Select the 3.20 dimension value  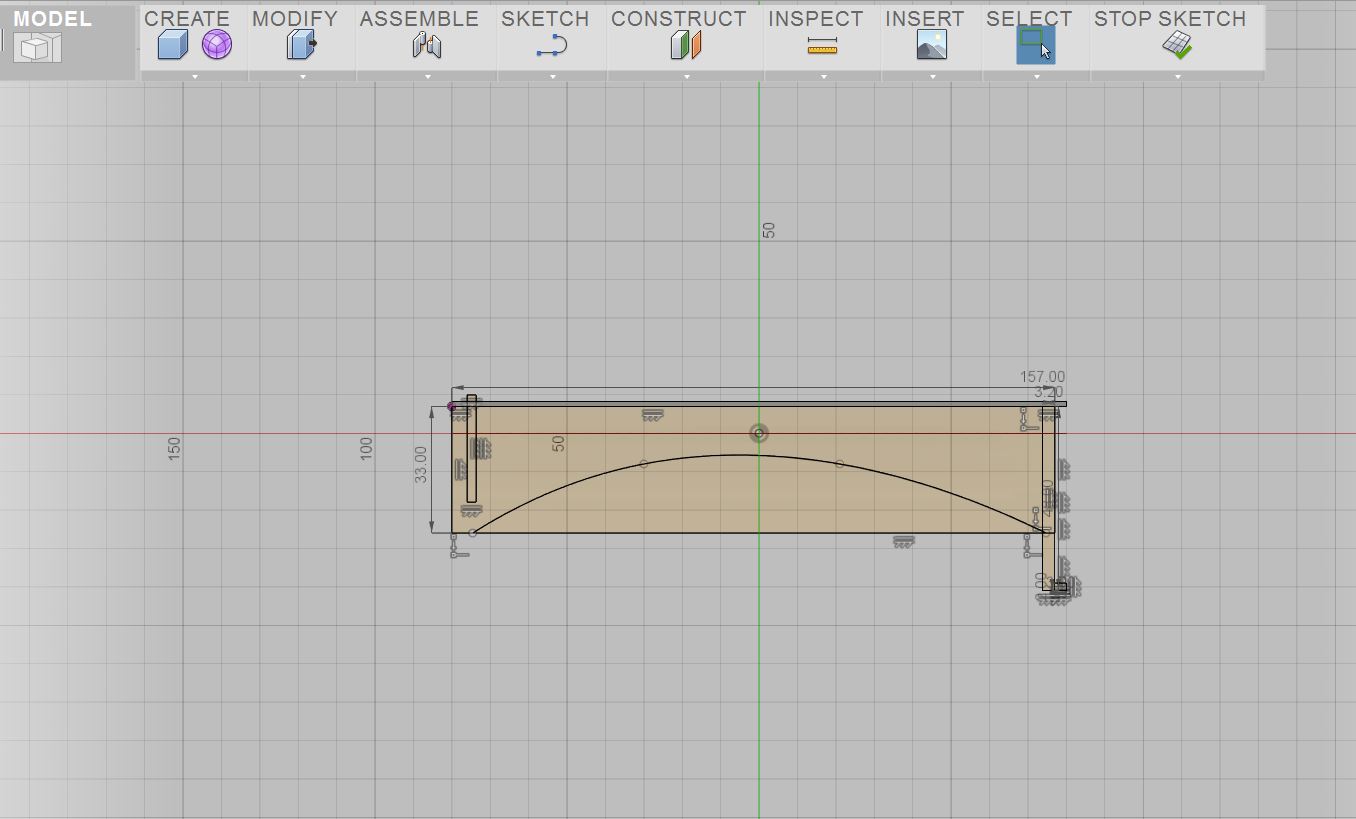1048,392
